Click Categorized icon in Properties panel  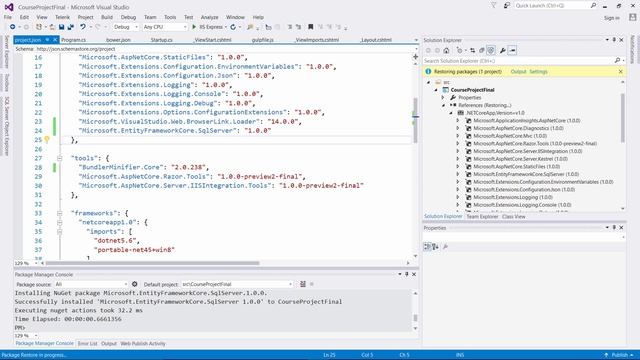[x=427, y=247]
